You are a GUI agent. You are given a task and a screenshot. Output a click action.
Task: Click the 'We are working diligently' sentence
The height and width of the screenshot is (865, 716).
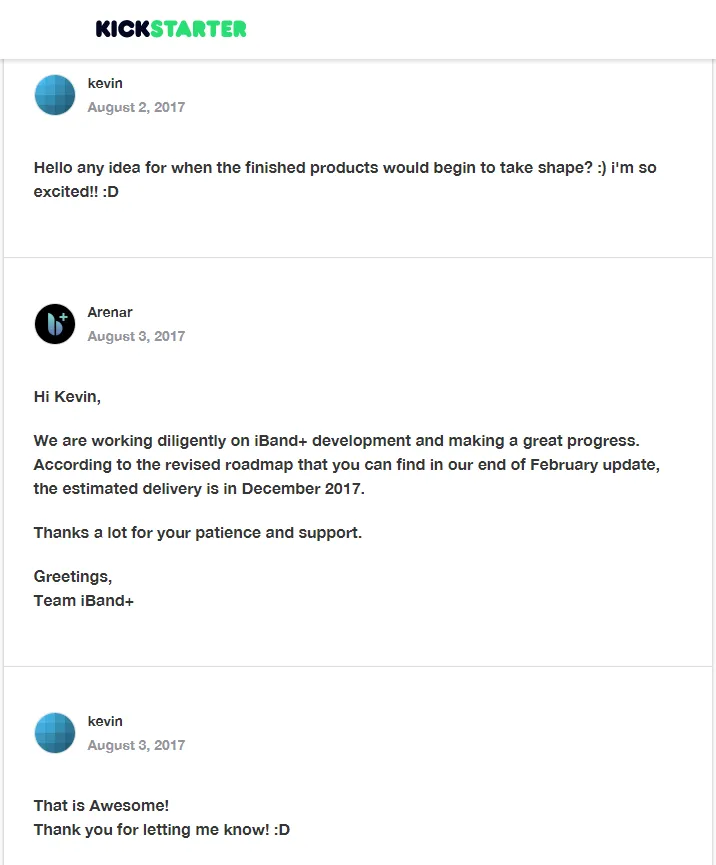coord(336,441)
